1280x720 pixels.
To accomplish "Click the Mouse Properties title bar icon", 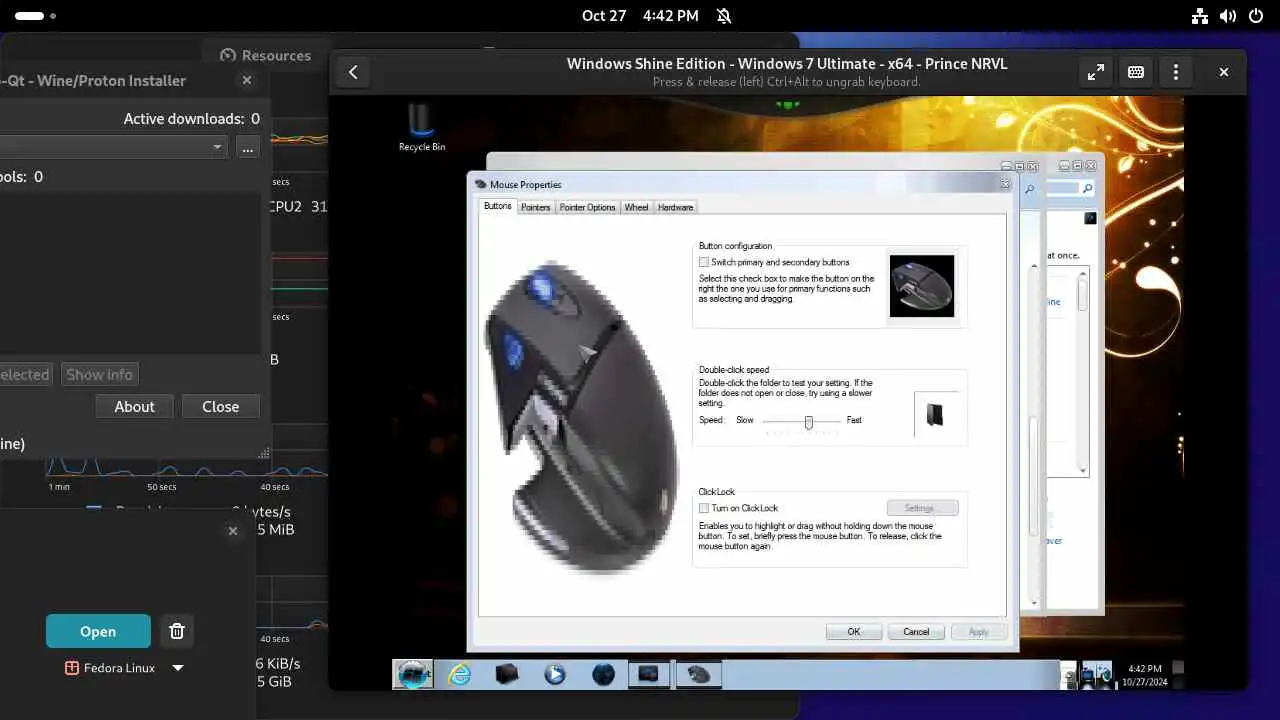I will (x=480, y=184).
